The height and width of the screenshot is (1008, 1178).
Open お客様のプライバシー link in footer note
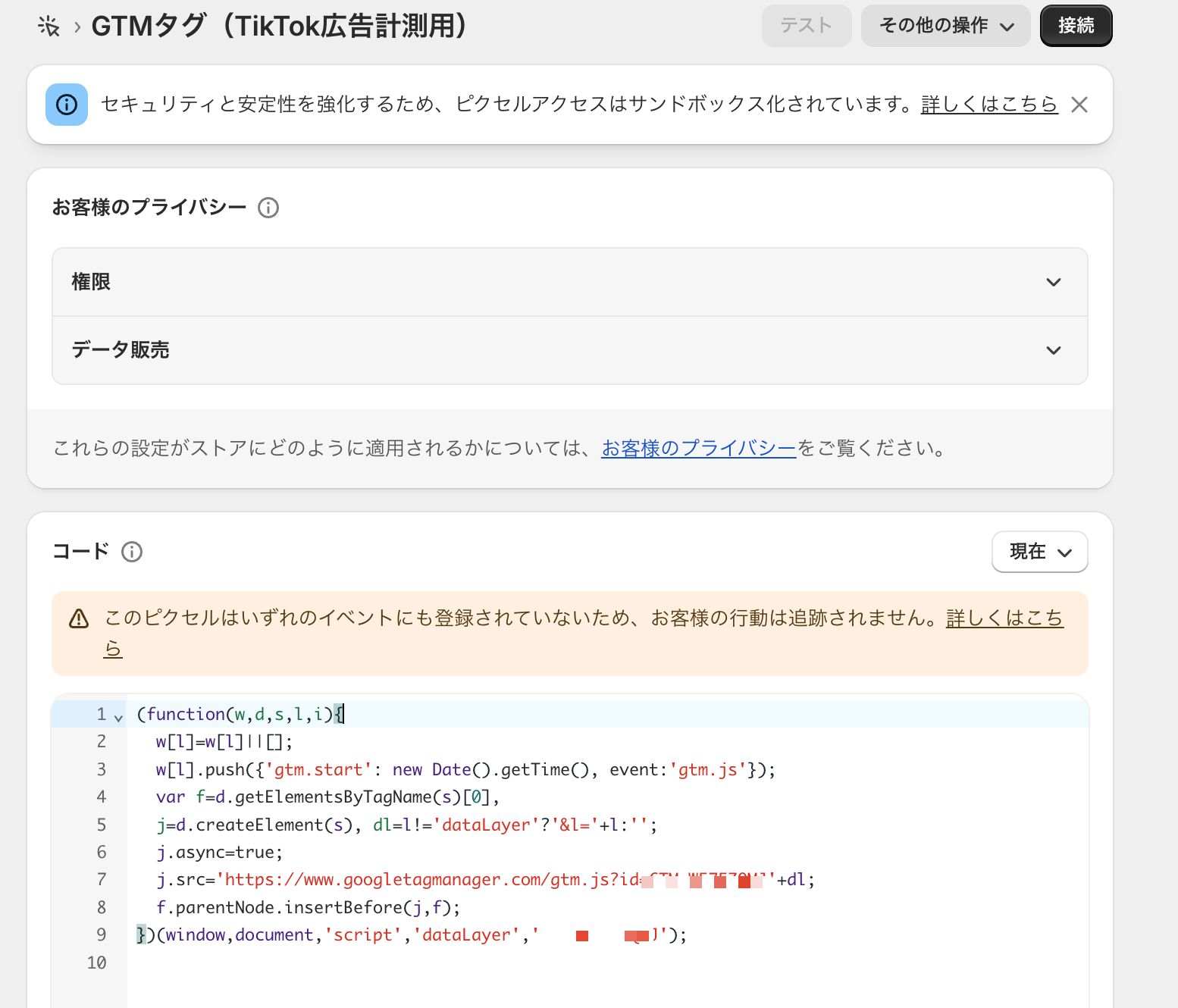(x=699, y=449)
